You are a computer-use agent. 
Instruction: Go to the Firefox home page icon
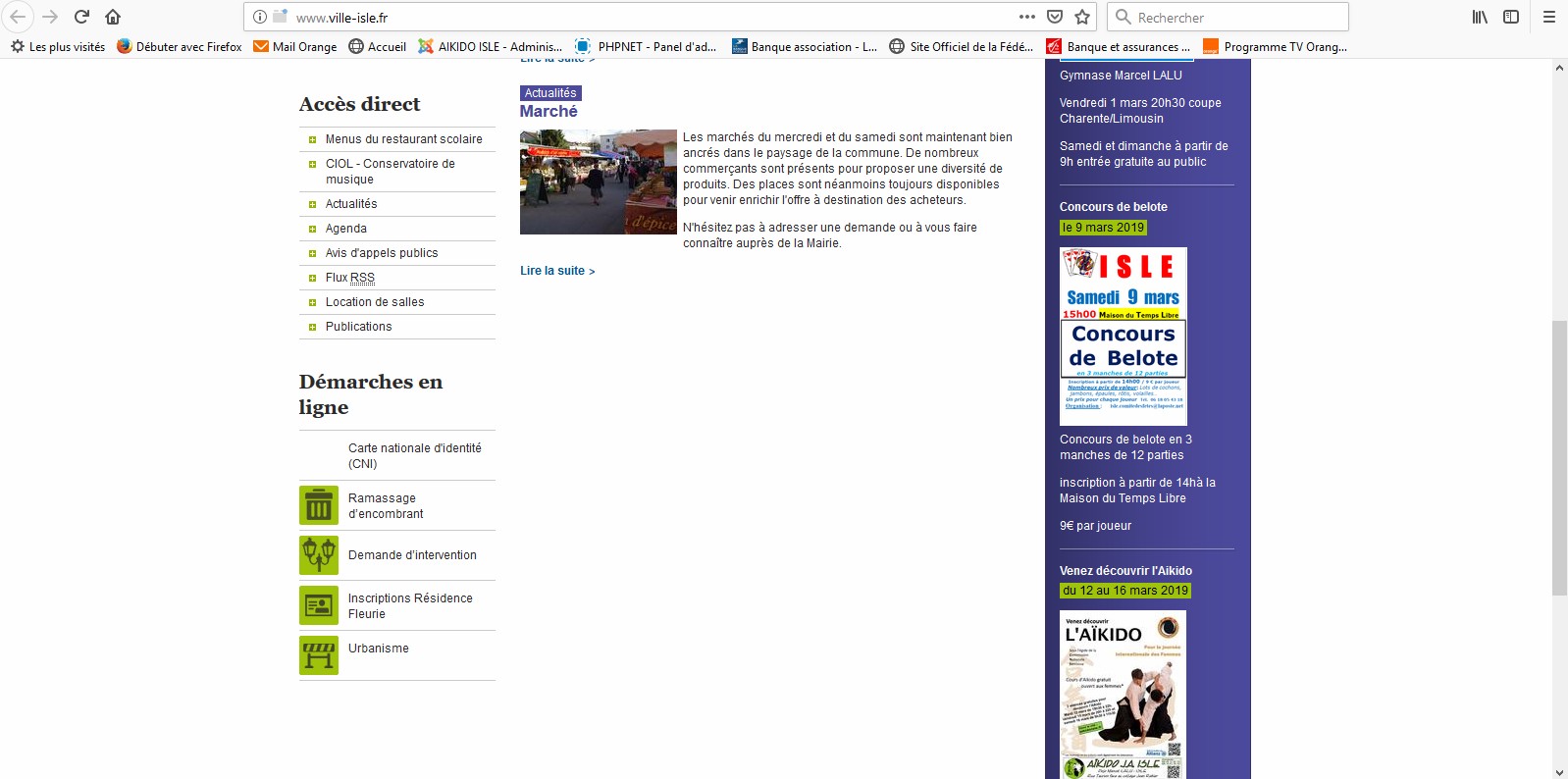point(113,17)
